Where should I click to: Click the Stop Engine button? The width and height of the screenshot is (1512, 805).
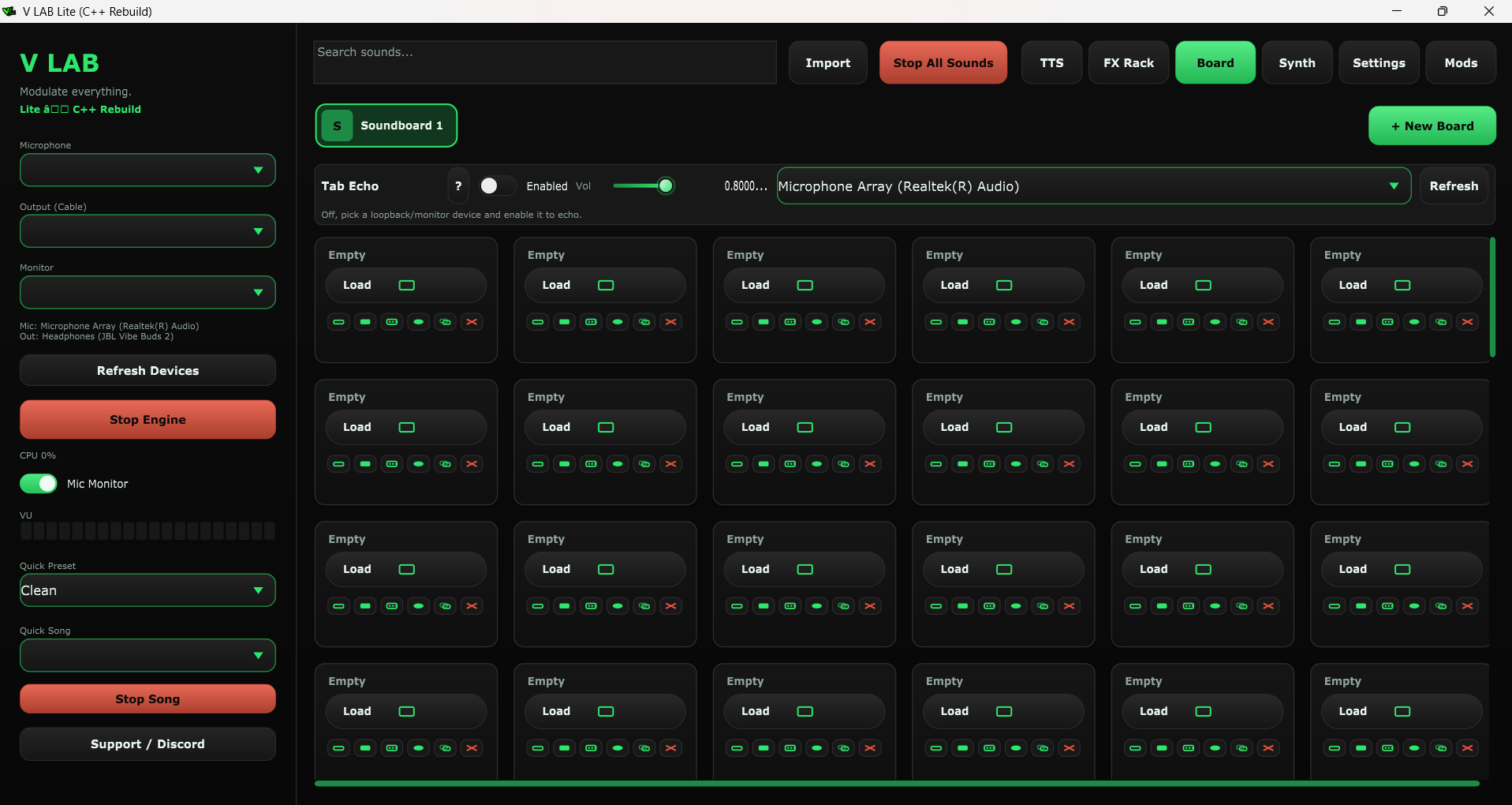click(147, 419)
